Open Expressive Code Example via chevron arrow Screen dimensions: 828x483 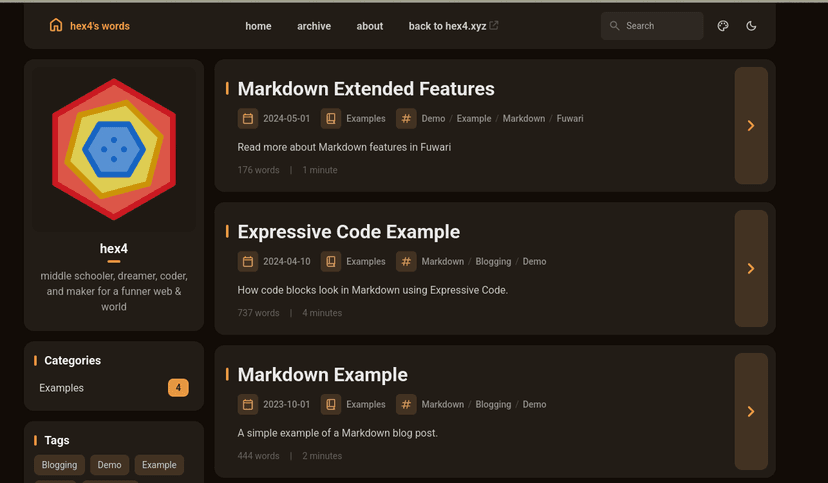[751, 268]
